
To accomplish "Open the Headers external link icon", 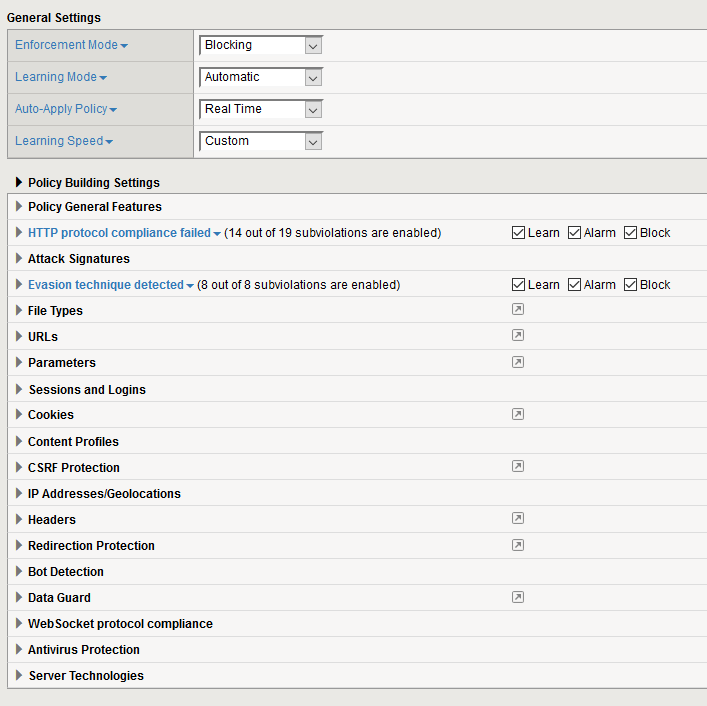I will 517,518.
